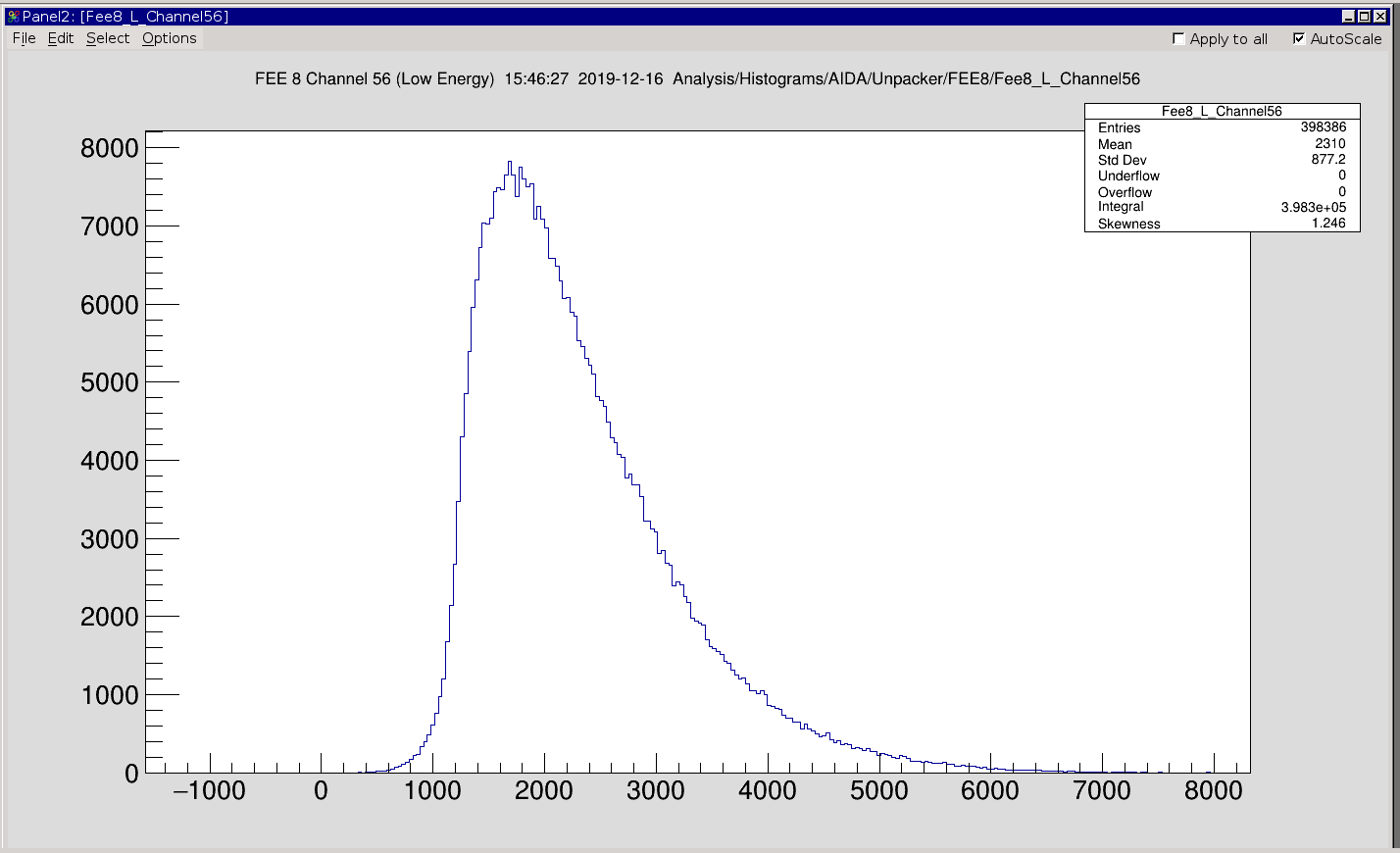This screenshot has height=853, width=1400.
Task: Click the x-axis label 5000
Action: pyautogui.click(x=879, y=790)
